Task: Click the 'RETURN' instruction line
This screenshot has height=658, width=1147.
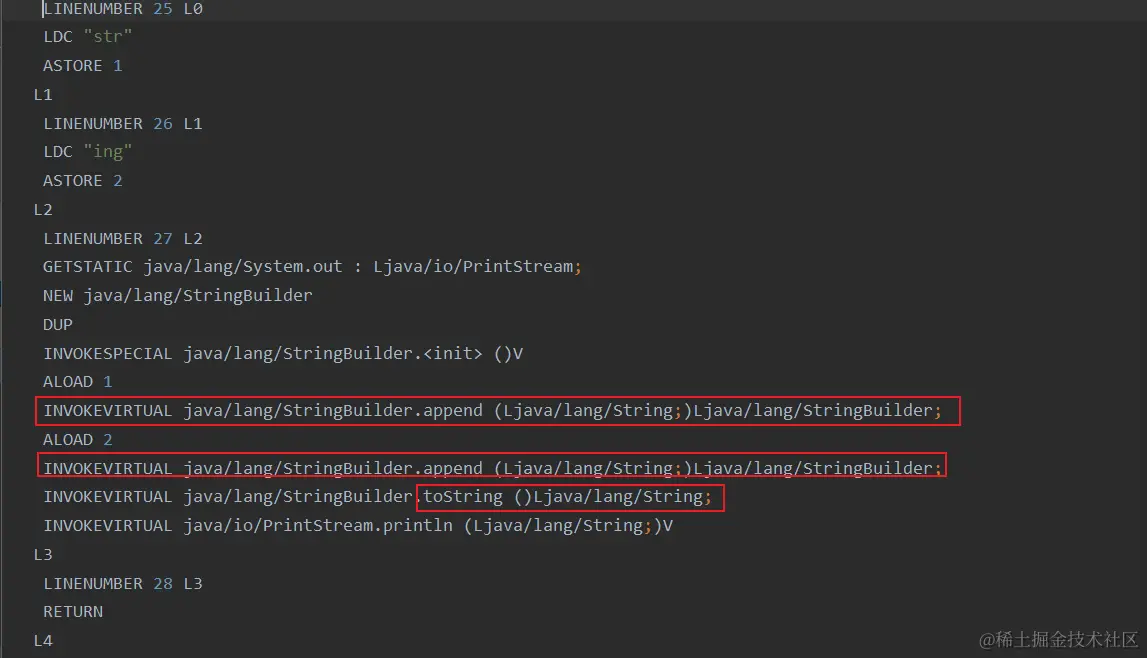Action: 73,612
